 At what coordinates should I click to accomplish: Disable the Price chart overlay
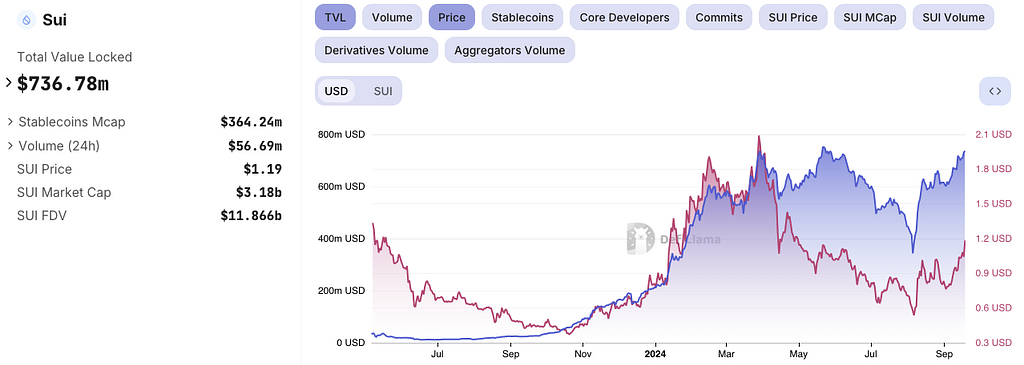452,18
